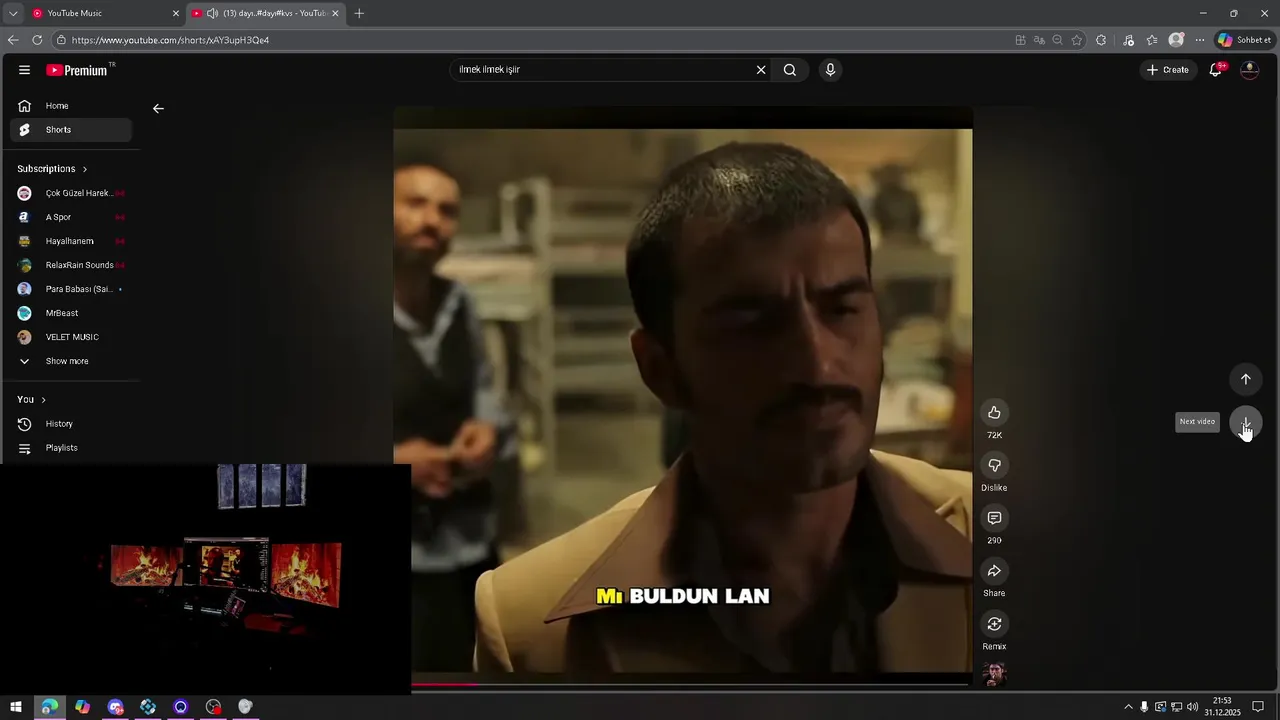Open the YouTube account avatar menu

[1249, 70]
